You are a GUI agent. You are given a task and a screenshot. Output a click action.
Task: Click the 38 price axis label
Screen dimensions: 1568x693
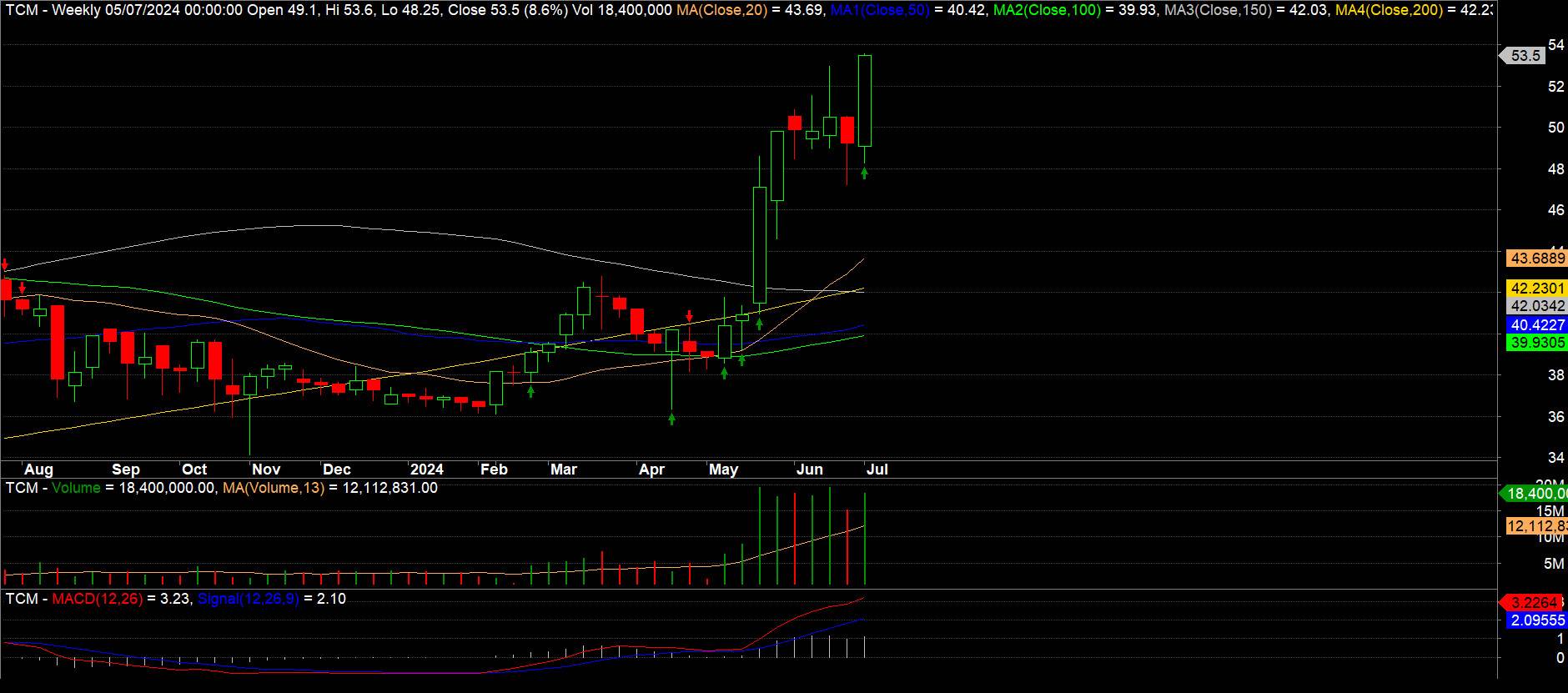1555,375
